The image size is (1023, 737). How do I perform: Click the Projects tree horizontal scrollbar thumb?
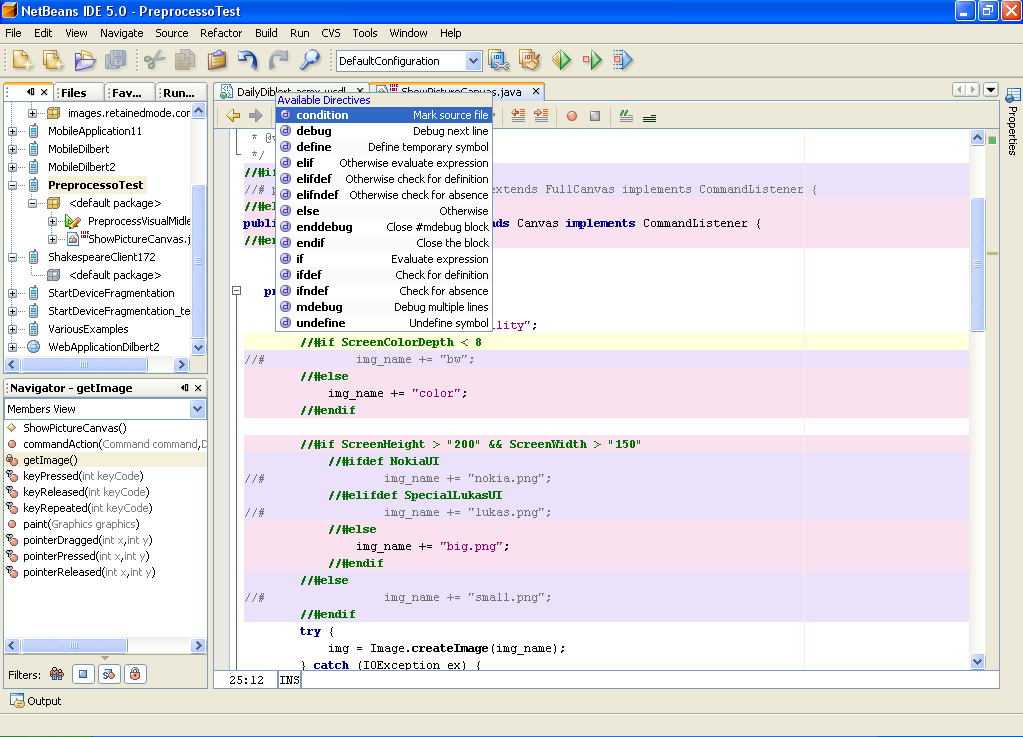84,365
